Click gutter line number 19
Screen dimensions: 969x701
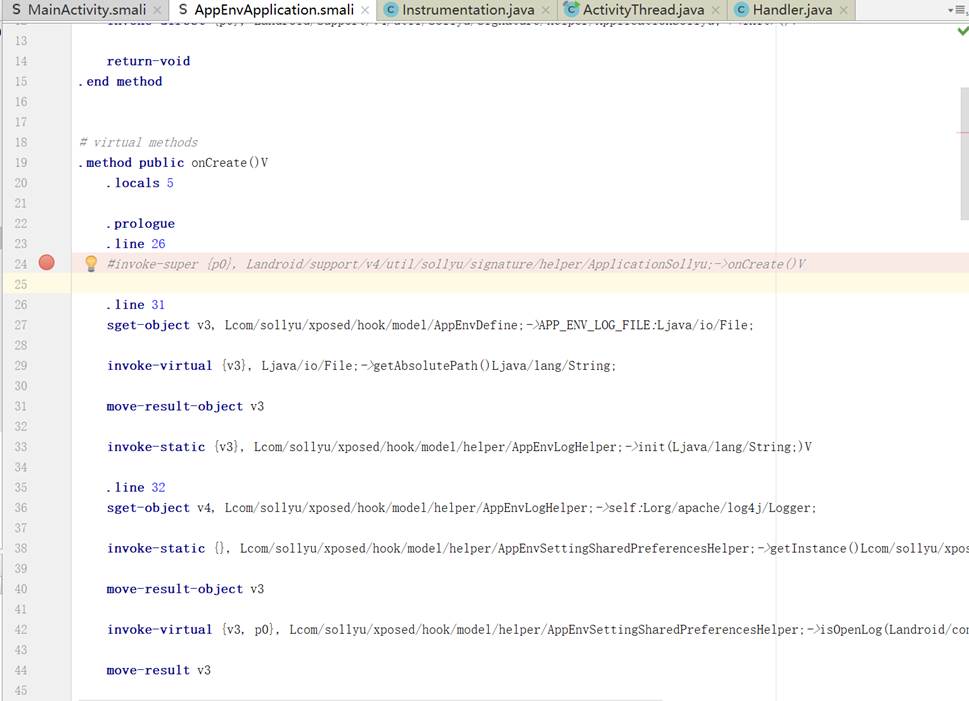21,163
